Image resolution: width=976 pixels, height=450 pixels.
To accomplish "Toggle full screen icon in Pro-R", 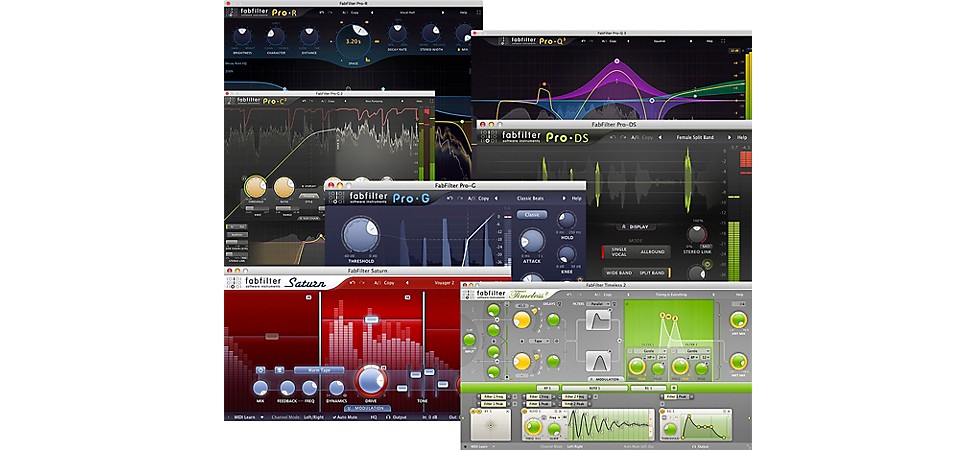I will 479,12.
